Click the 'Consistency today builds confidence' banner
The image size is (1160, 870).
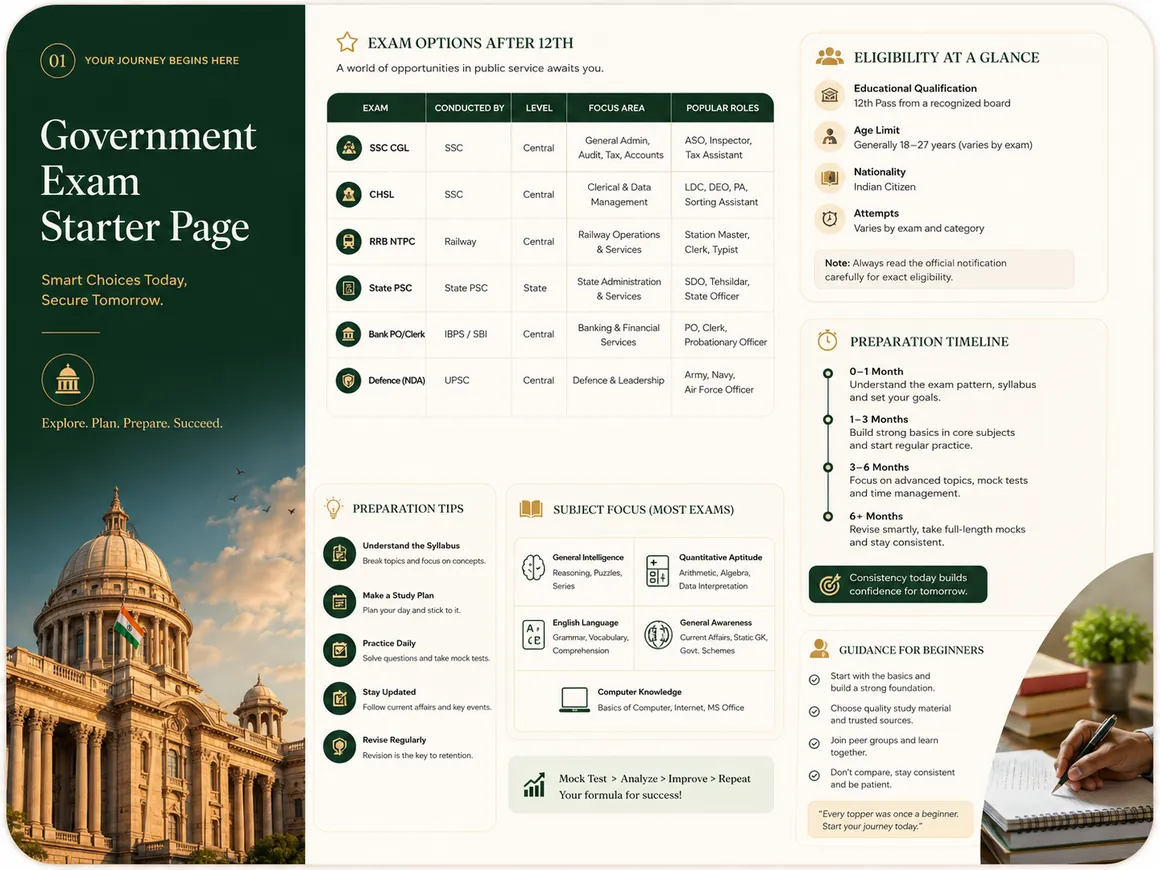898,584
